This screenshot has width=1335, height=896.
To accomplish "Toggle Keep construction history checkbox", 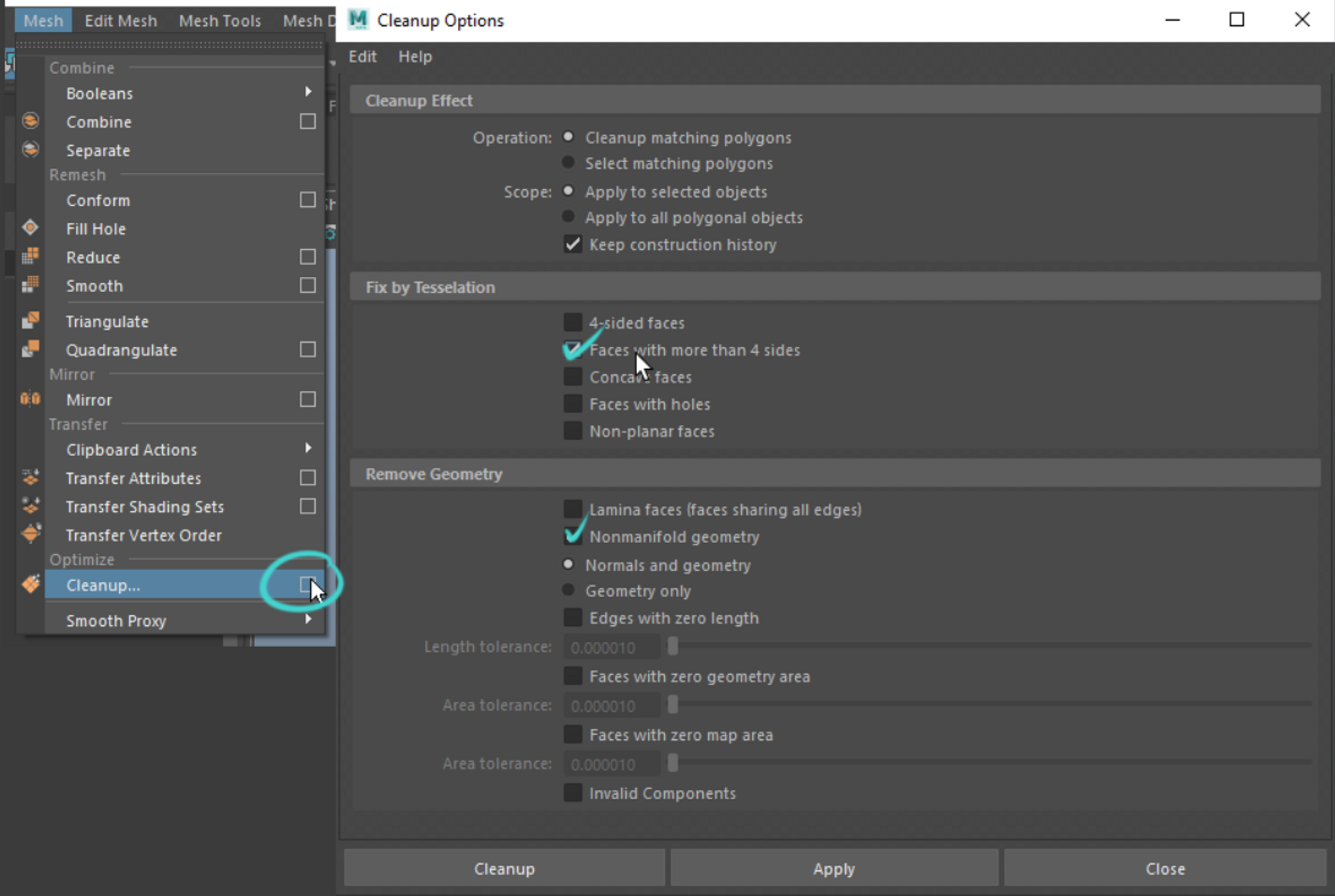I will tap(573, 244).
